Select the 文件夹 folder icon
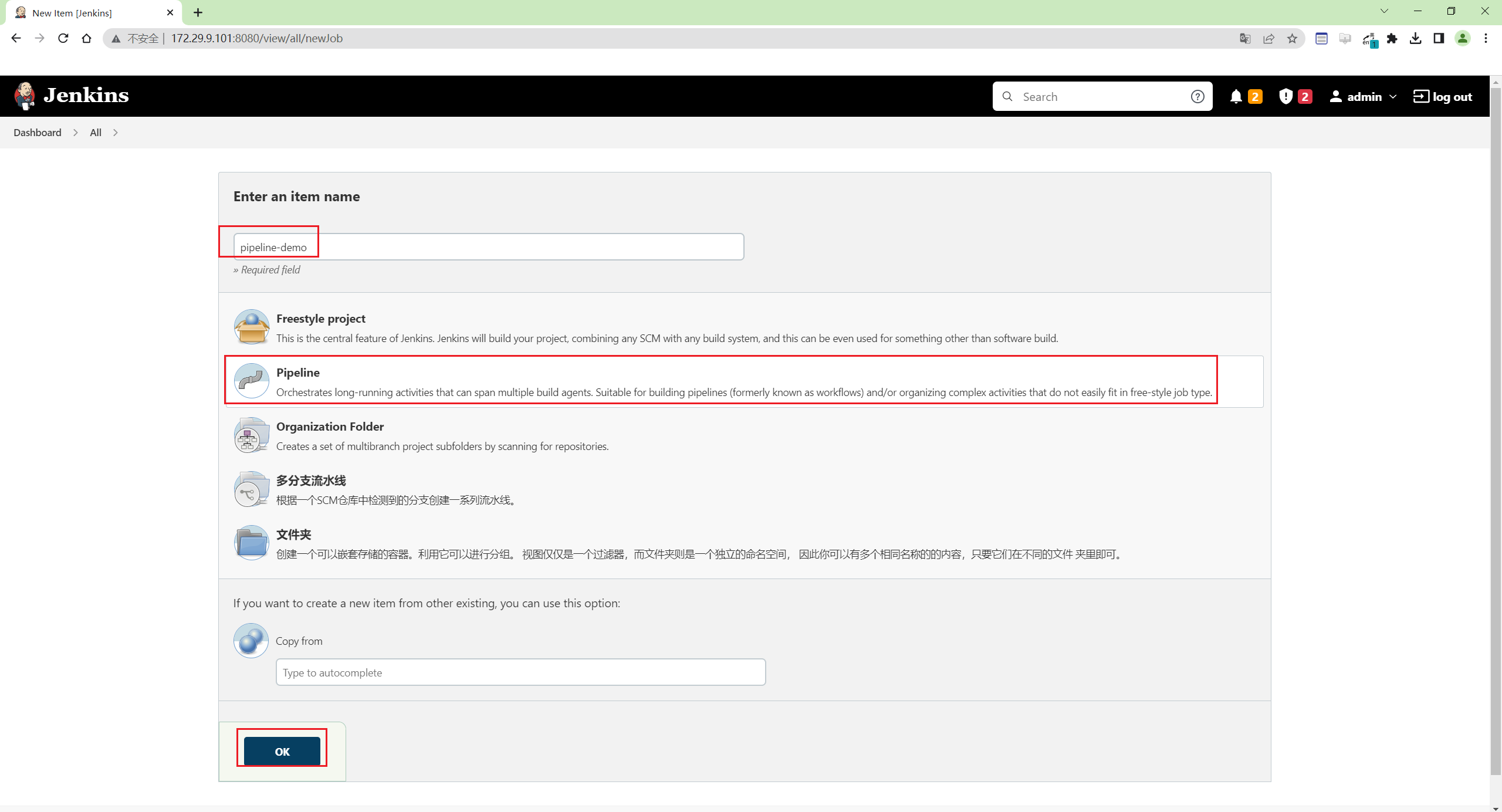 pyautogui.click(x=252, y=543)
